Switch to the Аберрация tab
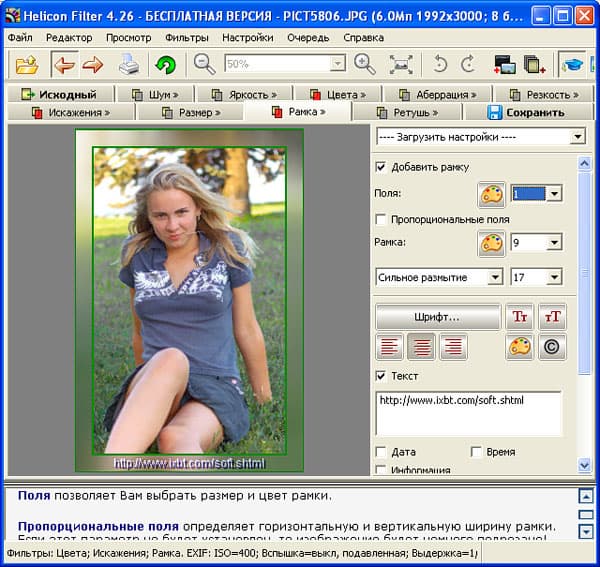Viewport: 600px width, 567px height. pos(437,94)
